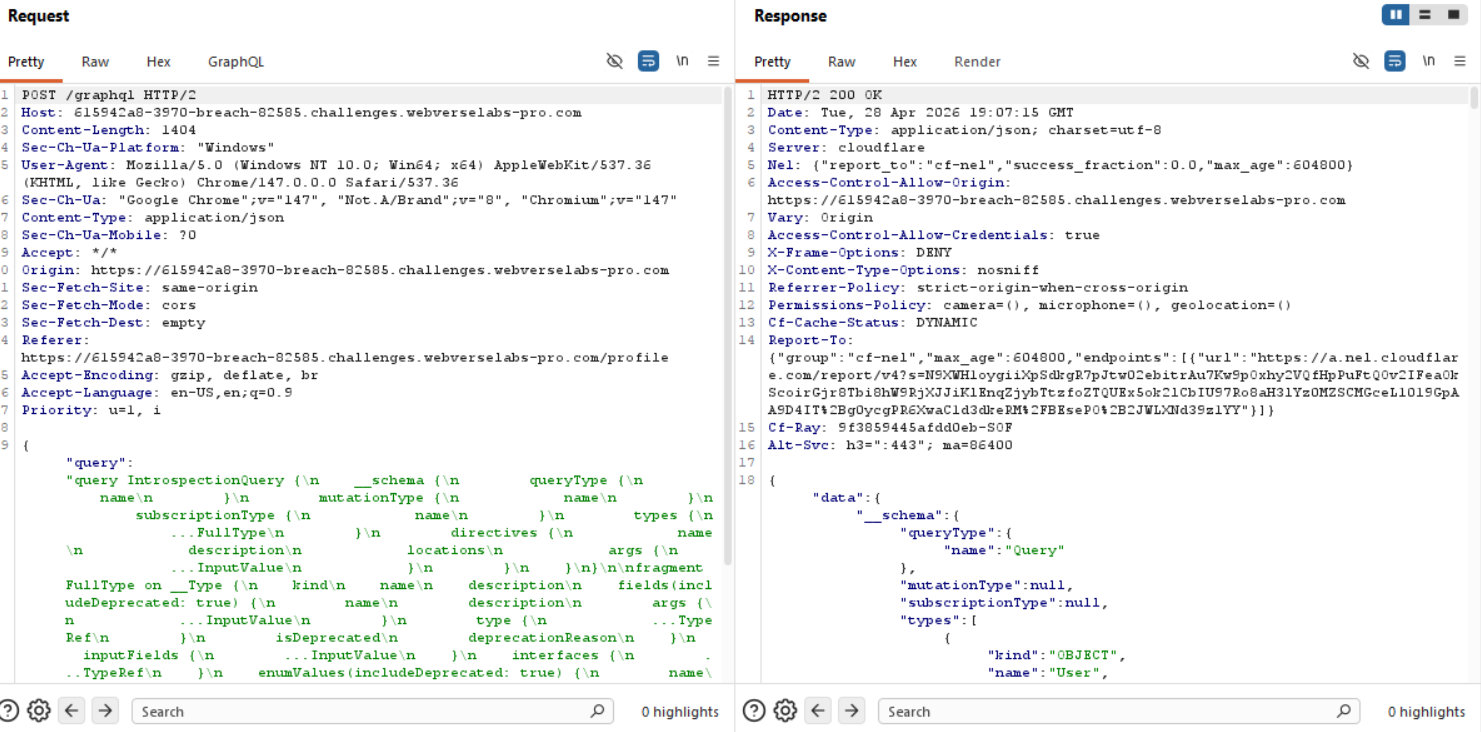The image size is (1481, 732).
Task: Click the Host header line in Request
Action: [x=301, y=112]
